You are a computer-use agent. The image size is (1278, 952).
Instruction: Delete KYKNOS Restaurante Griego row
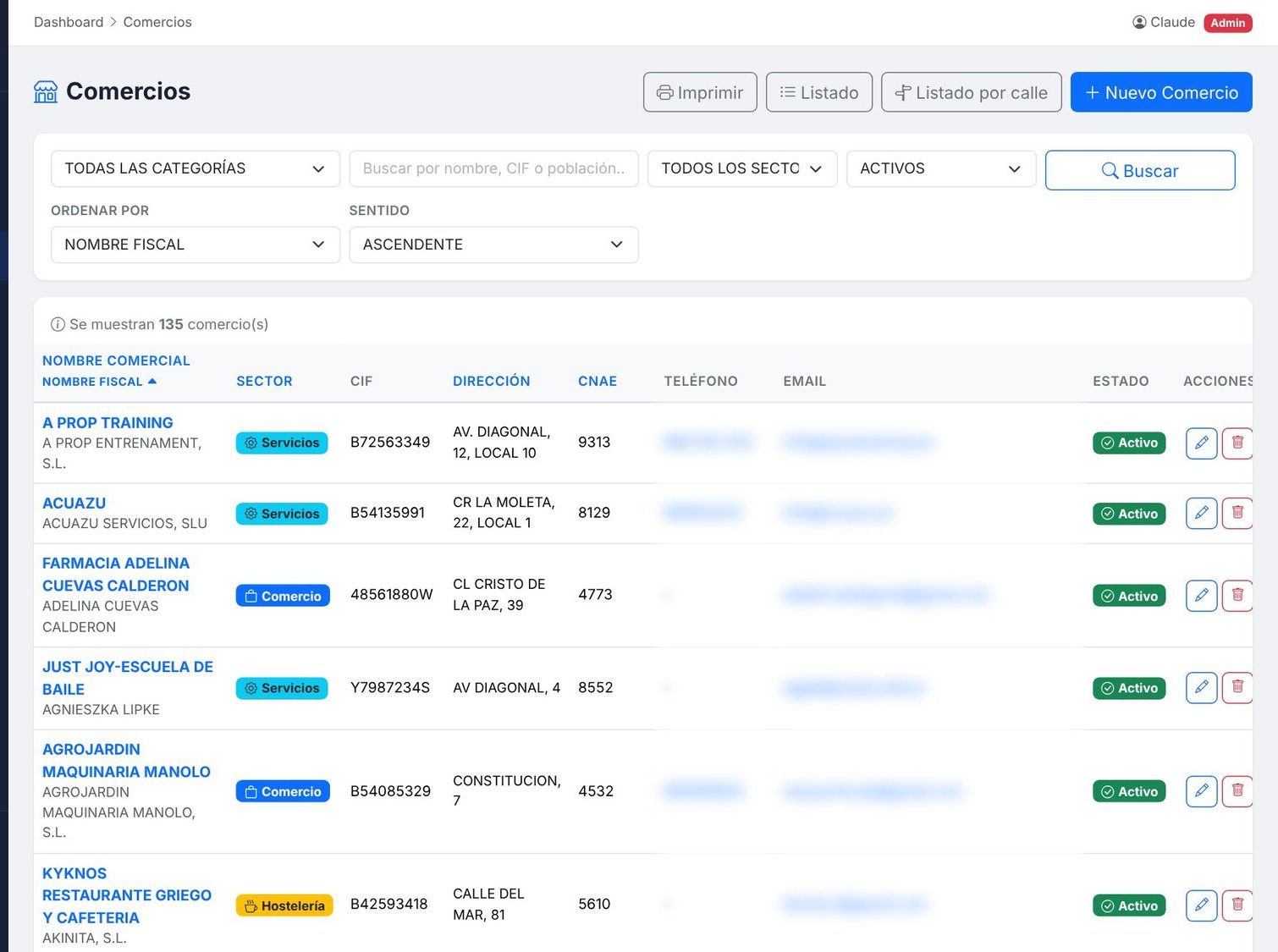tap(1237, 905)
